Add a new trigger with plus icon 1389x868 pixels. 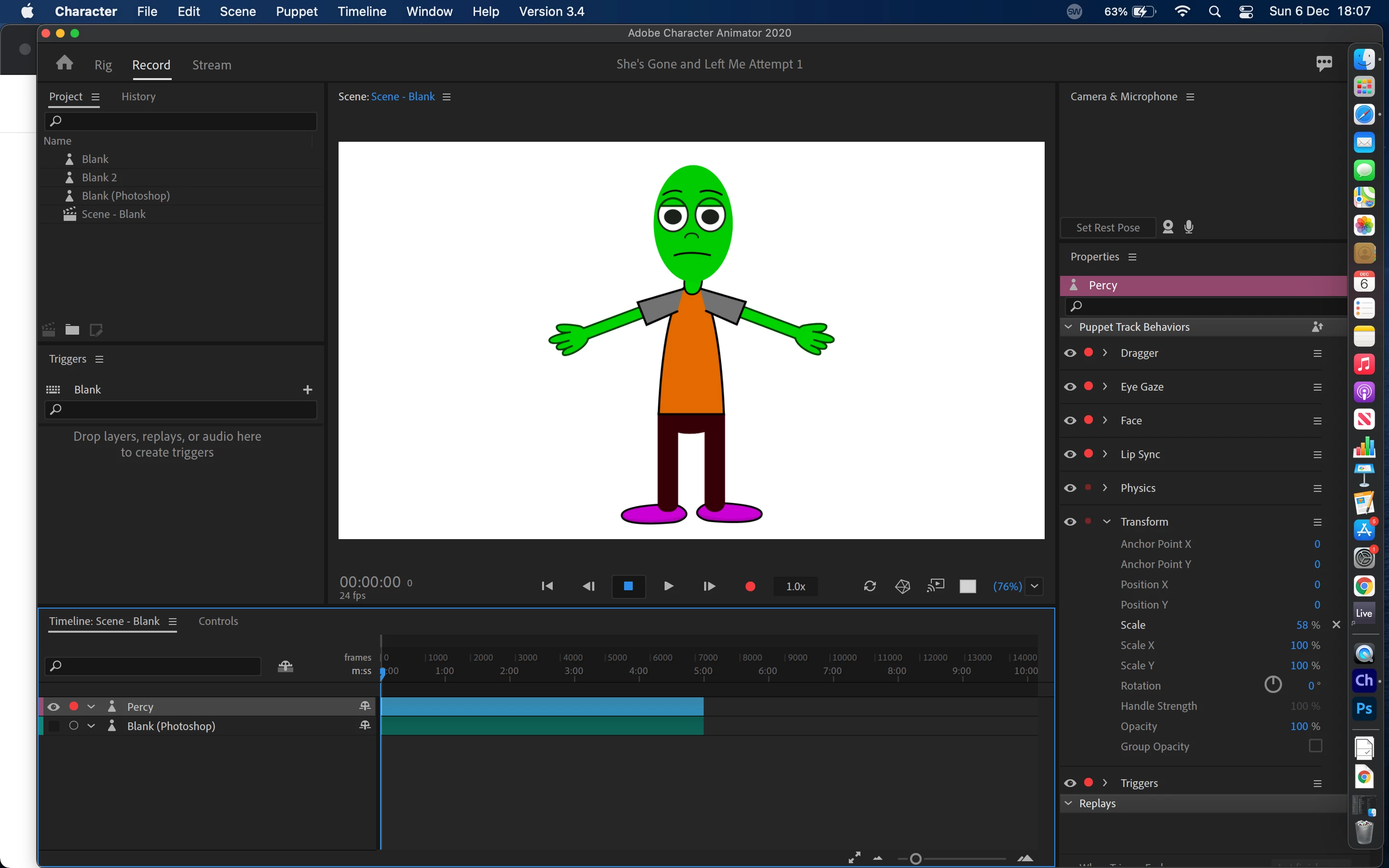(x=308, y=390)
